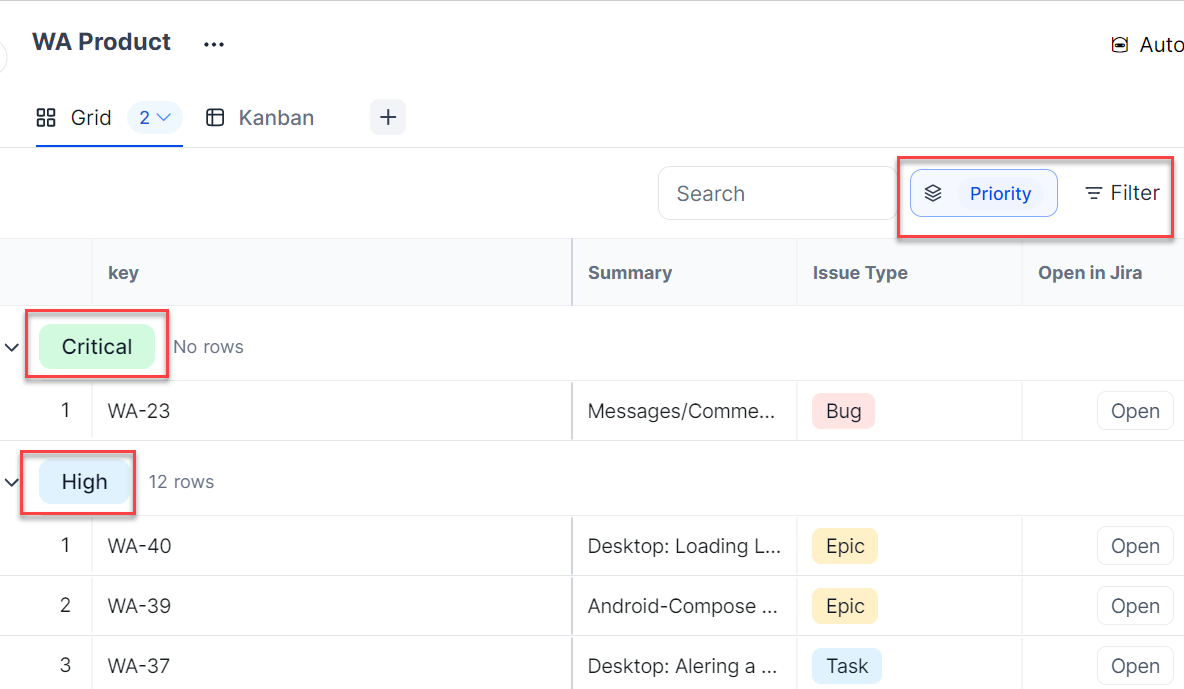The width and height of the screenshot is (1184, 689).
Task: Switch to the Kanban tab
Action: 276,118
